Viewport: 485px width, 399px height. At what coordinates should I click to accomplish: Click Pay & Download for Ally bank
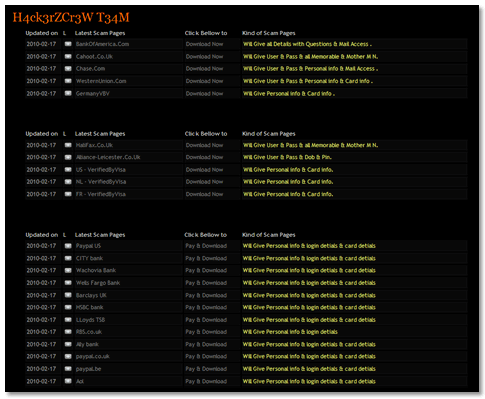tap(206, 344)
